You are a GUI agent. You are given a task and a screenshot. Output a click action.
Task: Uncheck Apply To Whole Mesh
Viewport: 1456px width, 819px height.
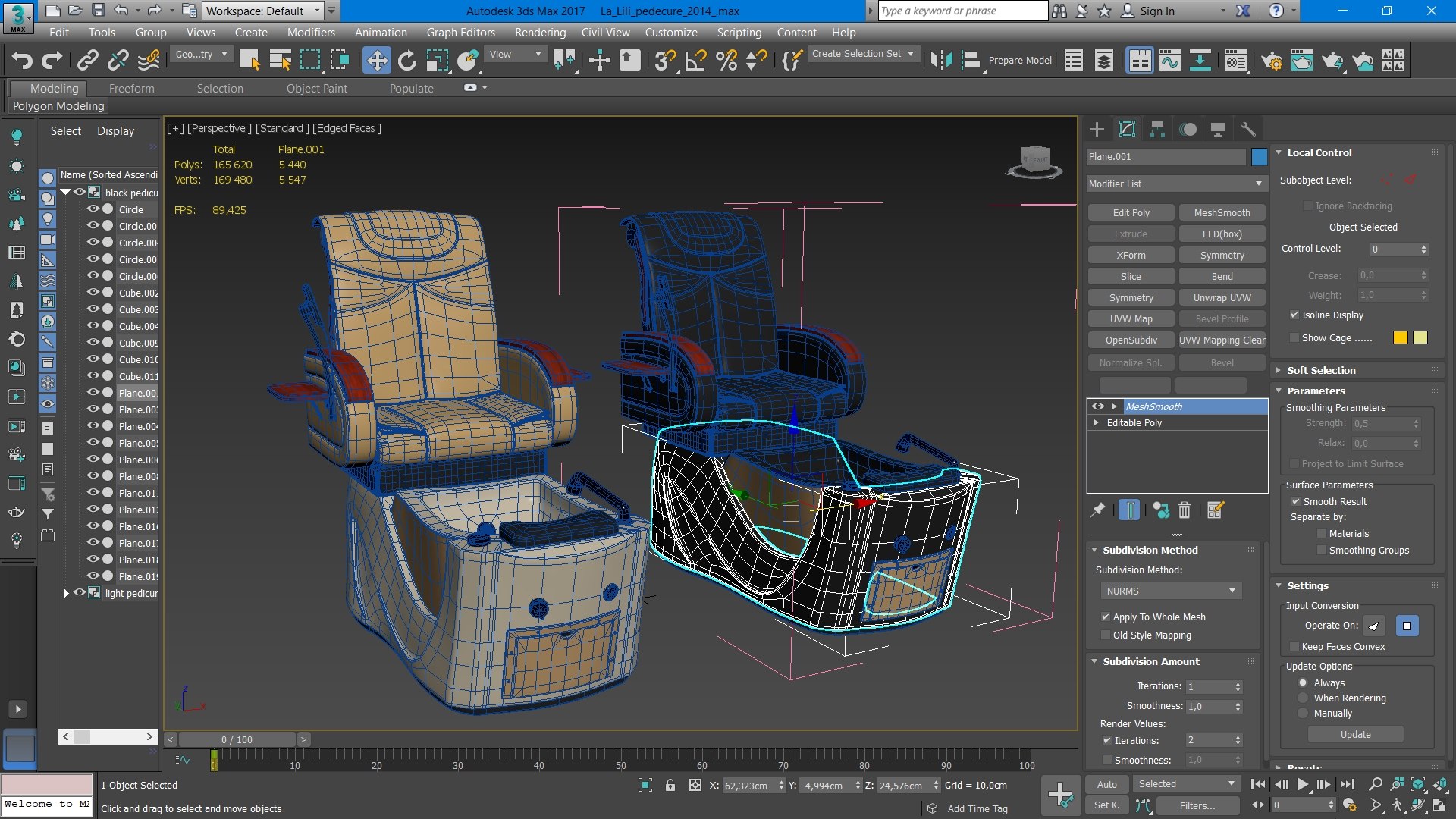pyautogui.click(x=1106, y=617)
